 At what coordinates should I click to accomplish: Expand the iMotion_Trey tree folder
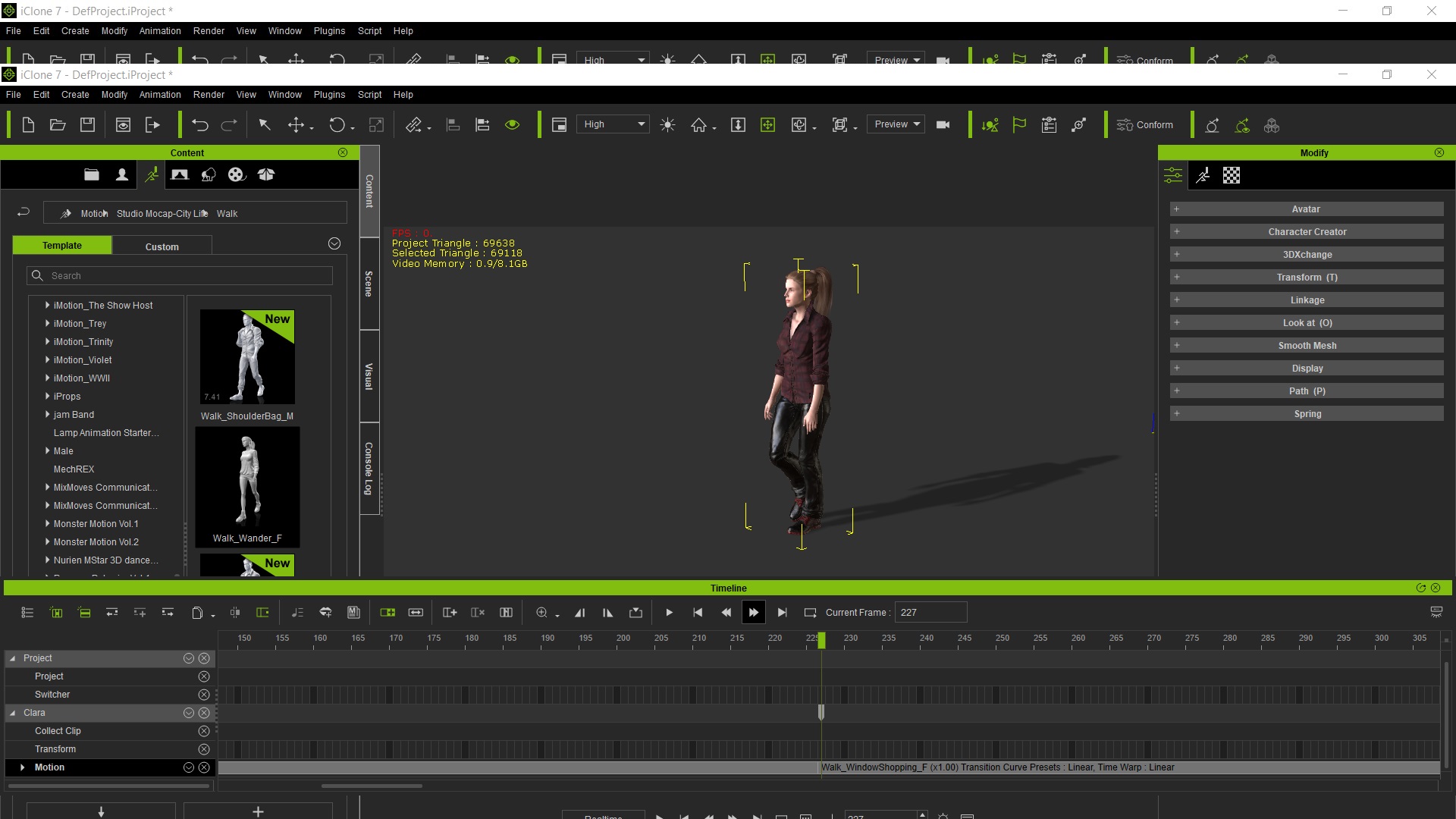[x=47, y=324]
